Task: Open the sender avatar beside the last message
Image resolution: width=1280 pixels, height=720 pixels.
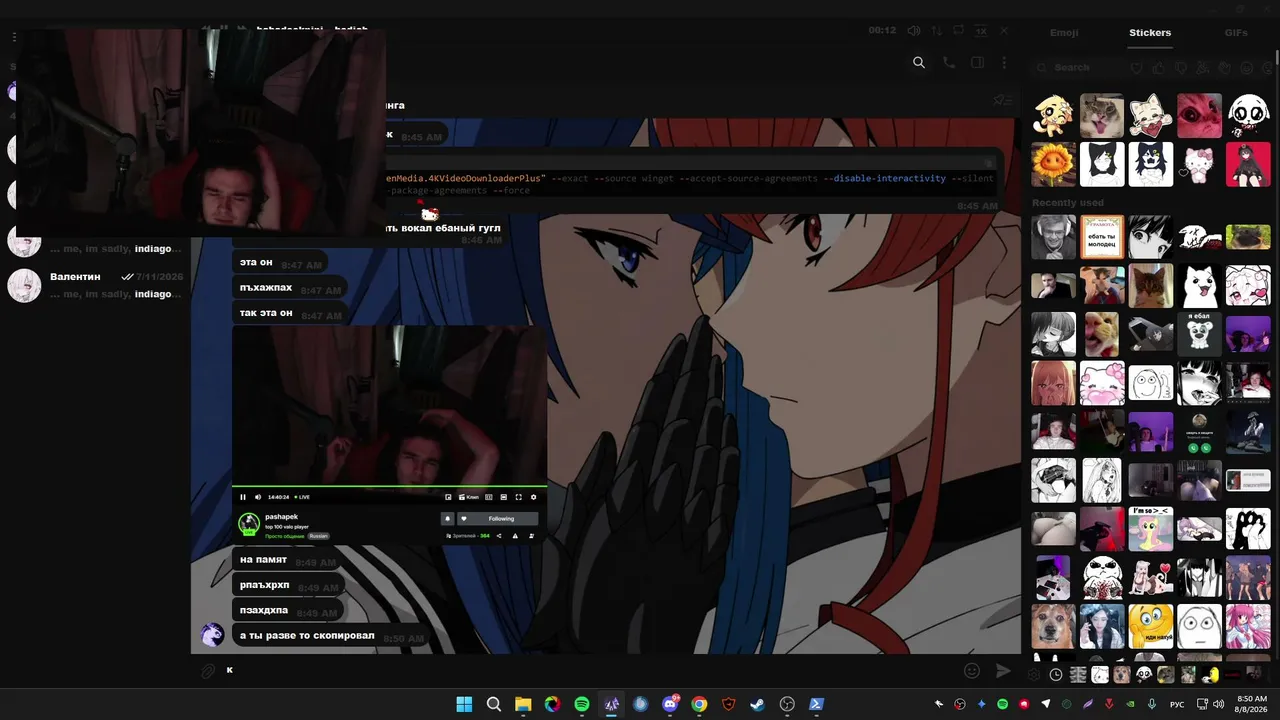Action: click(x=212, y=635)
